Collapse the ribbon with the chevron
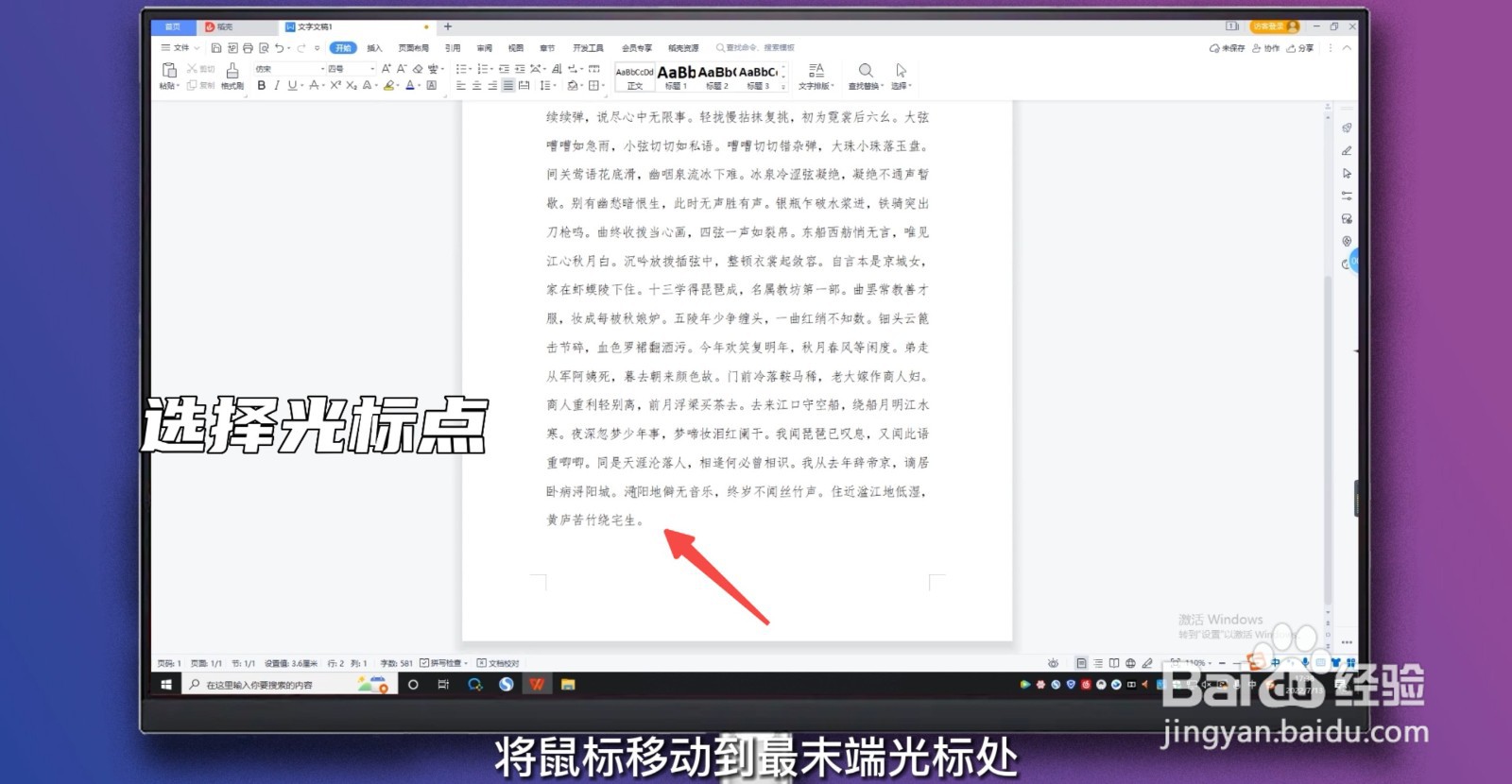Screen dimensions: 1512x784 (1347, 47)
